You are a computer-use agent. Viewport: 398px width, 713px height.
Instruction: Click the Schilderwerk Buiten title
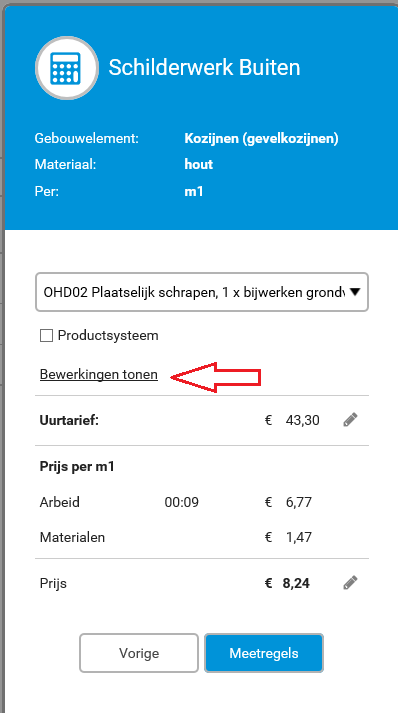204,68
